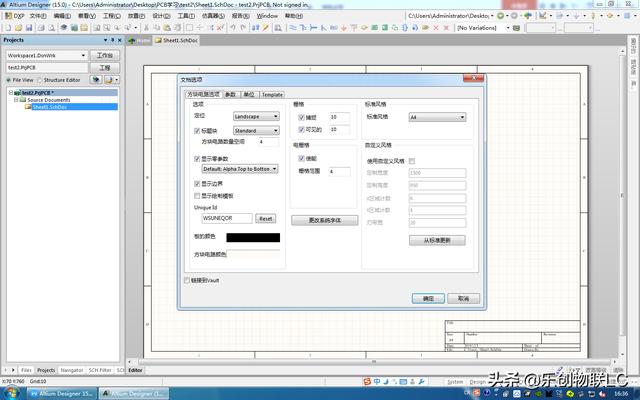Switch to the Template tab

point(272,95)
